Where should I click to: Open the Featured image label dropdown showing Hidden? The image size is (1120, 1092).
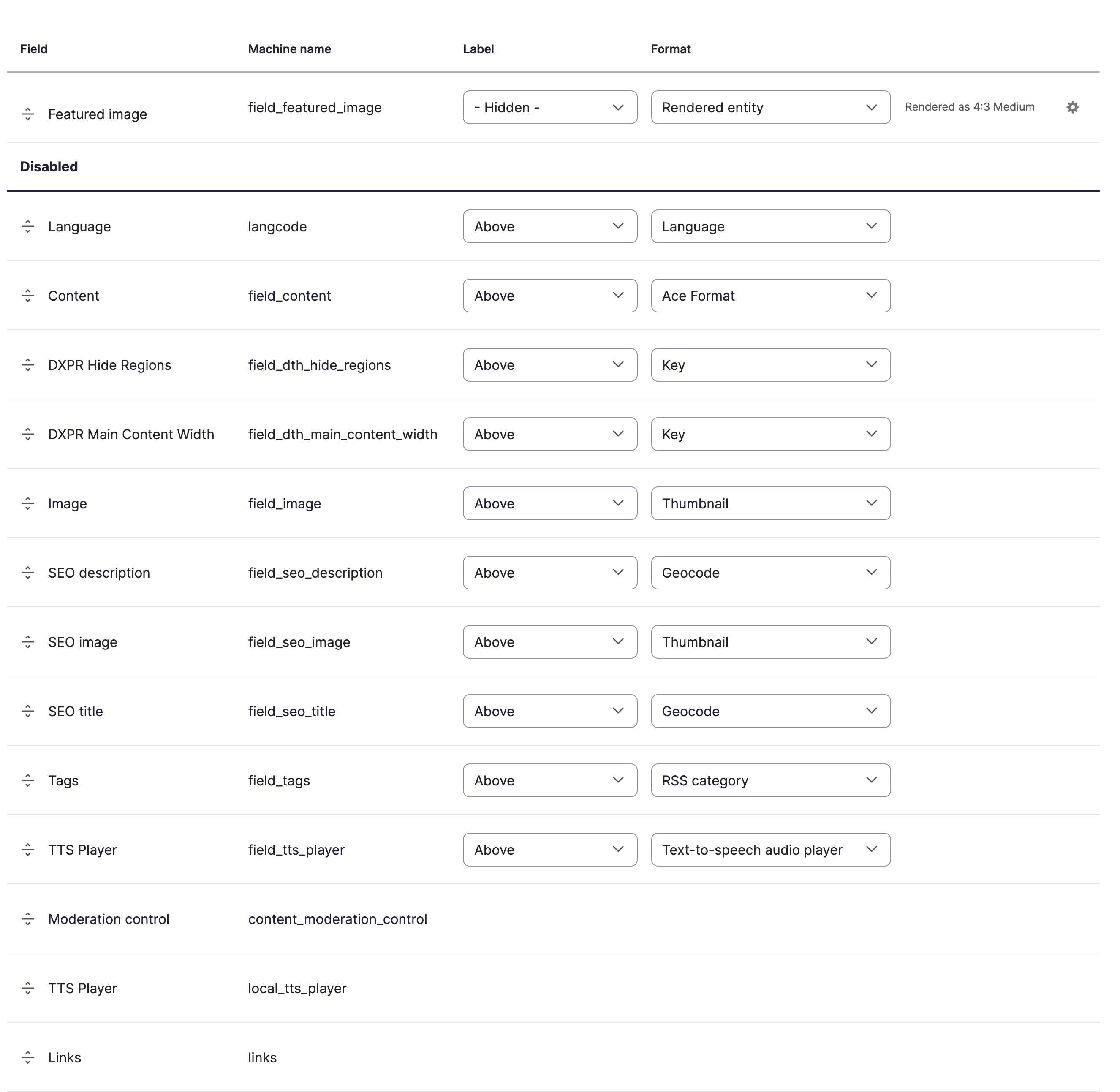(x=550, y=107)
